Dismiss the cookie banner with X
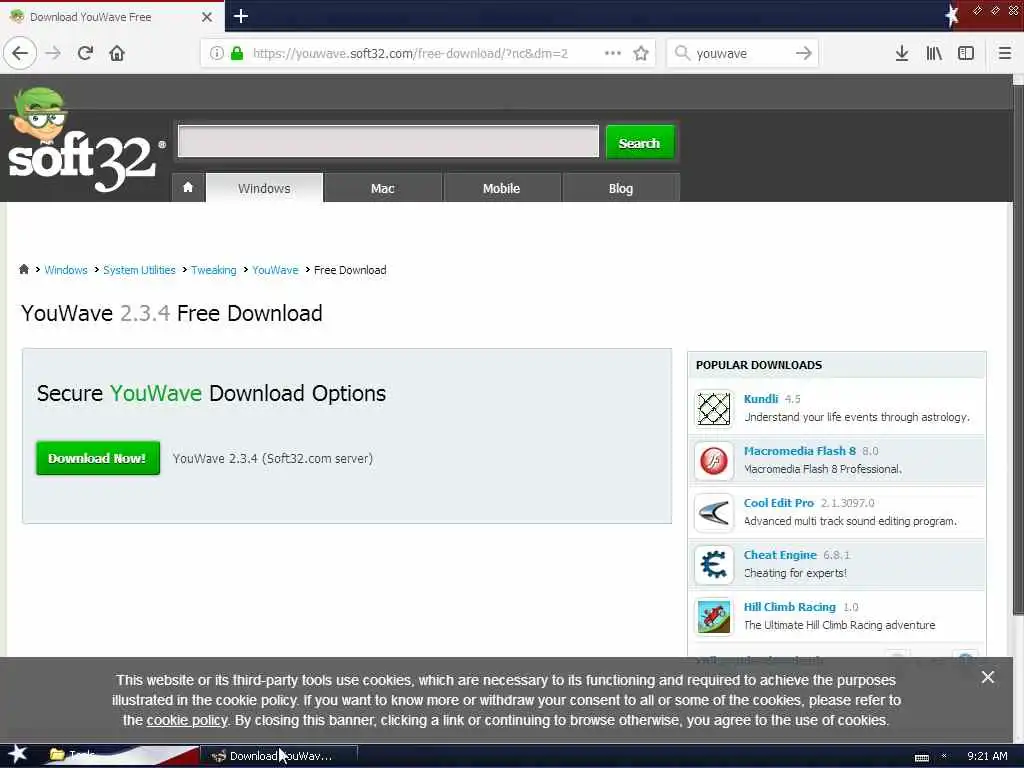 pyautogui.click(x=987, y=677)
